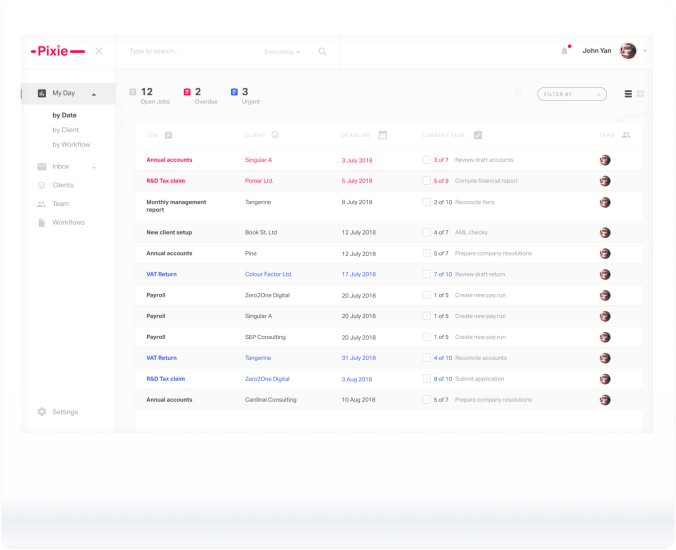
Task: Open the Everything search scope dropdown
Action: tap(282, 52)
